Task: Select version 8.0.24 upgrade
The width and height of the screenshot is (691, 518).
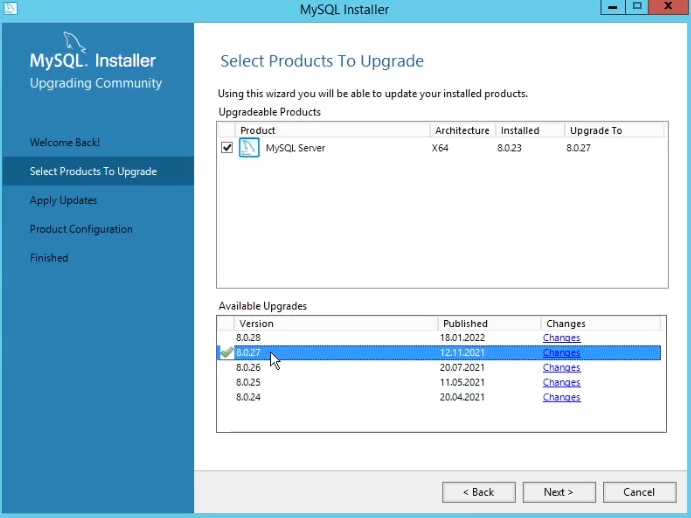Action: [248, 397]
